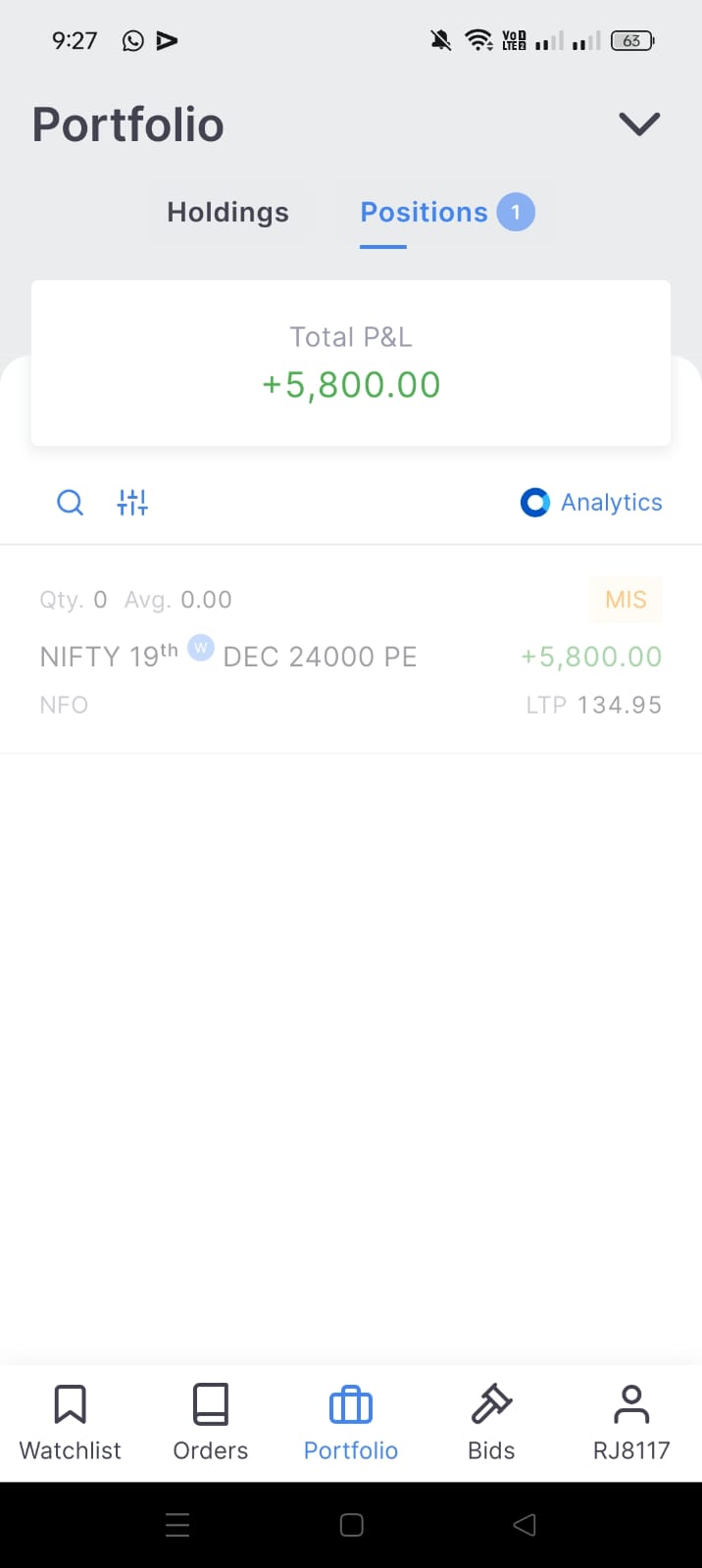Tap the Positions count badge
This screenshot has width=702, height=1568.
pyautogui.click(x=516, y=213)
